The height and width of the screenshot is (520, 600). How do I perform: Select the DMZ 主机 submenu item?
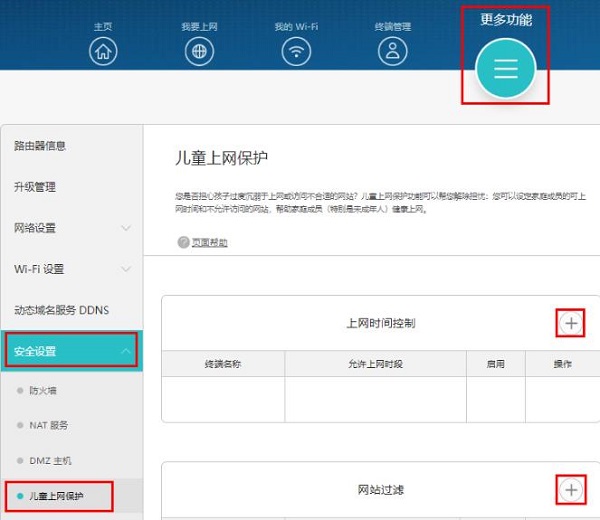click(x=50, y=461)
